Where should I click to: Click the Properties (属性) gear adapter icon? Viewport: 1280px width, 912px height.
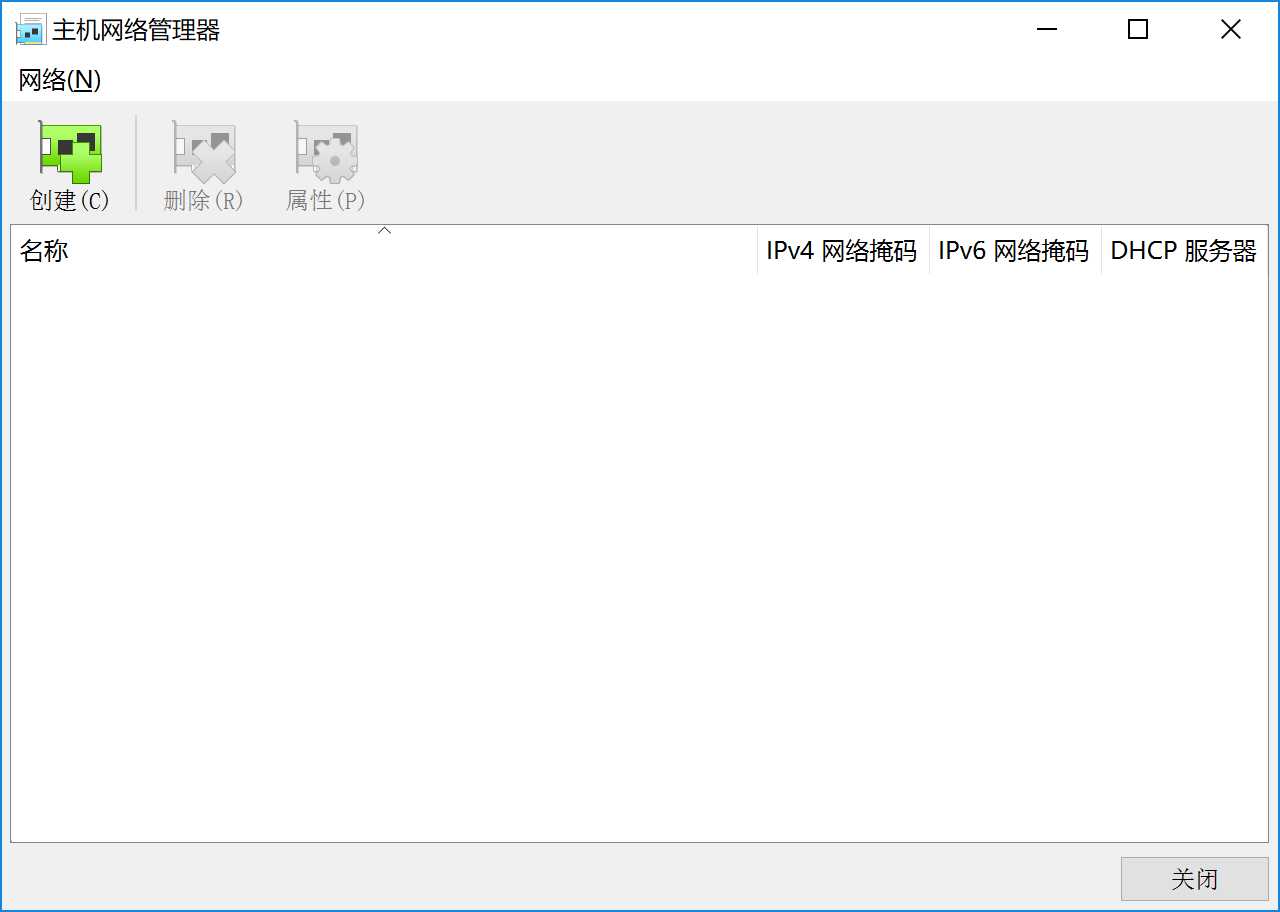point(326,151)
